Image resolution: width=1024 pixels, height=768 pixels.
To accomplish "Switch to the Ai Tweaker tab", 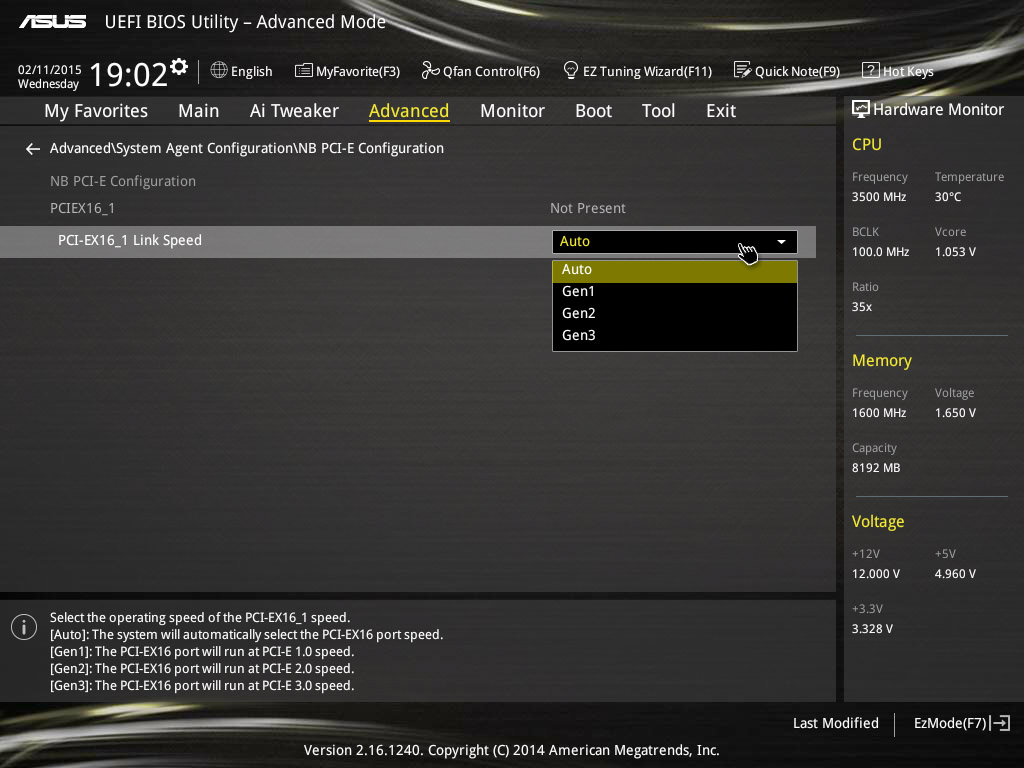I will click(x=294, y=111).
